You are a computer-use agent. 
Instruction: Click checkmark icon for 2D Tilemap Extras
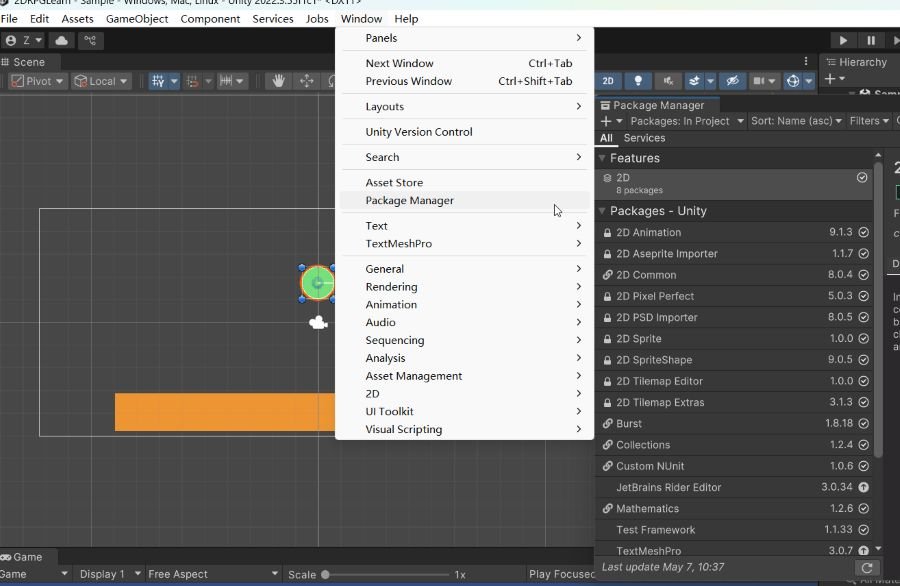(x=863, y=402)
